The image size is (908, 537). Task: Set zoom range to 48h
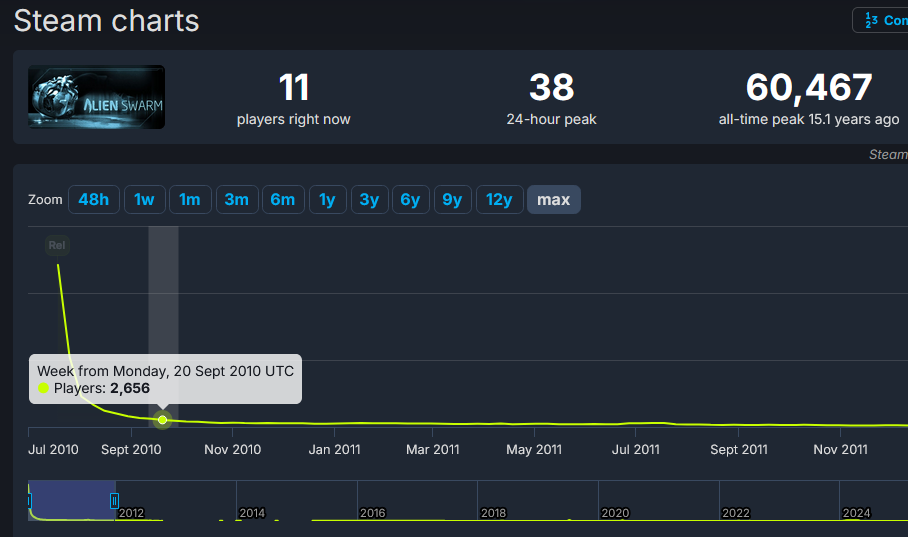[x=94, y=199]
